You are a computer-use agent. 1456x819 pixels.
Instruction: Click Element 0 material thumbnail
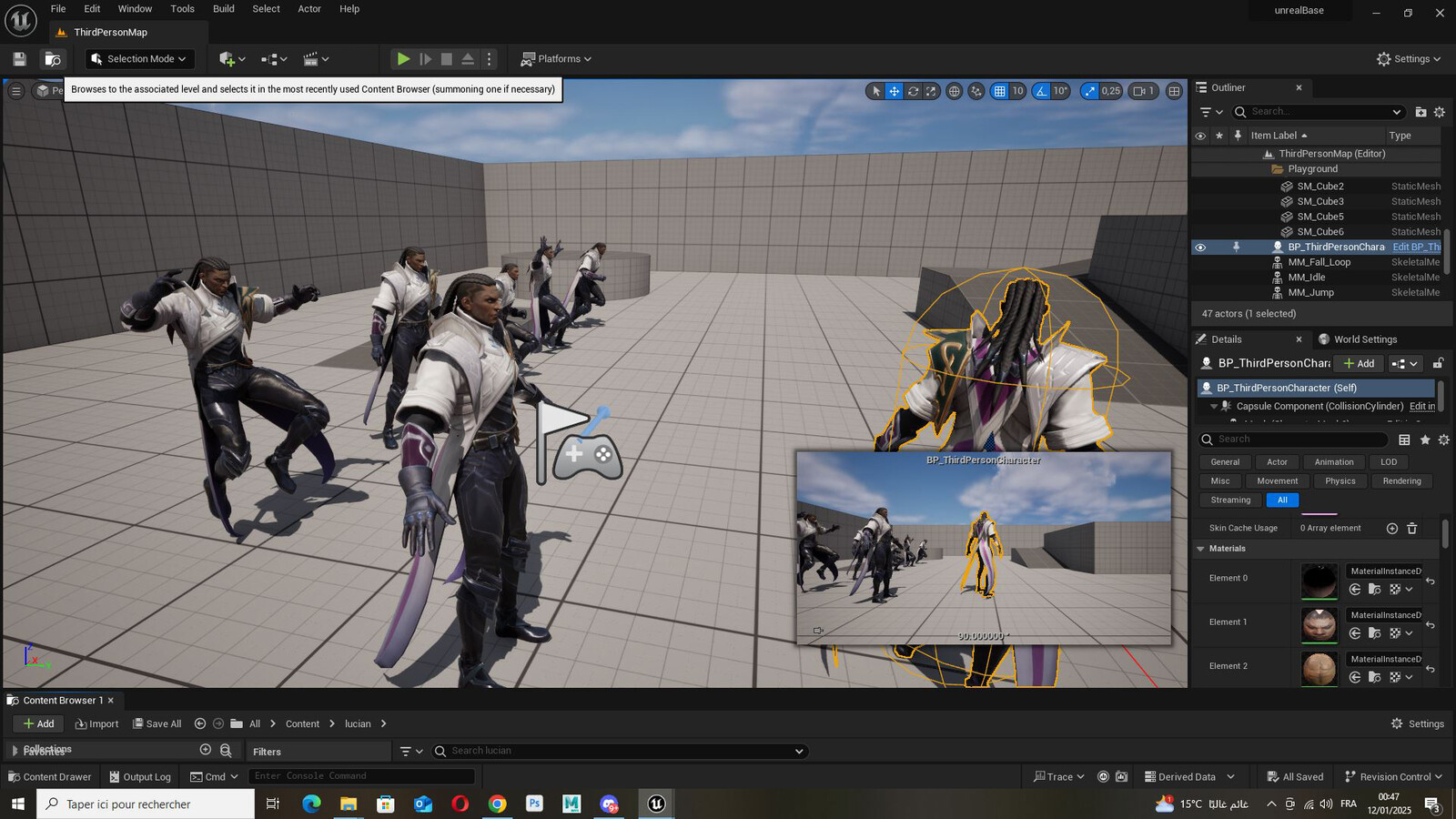[1319, 581]
